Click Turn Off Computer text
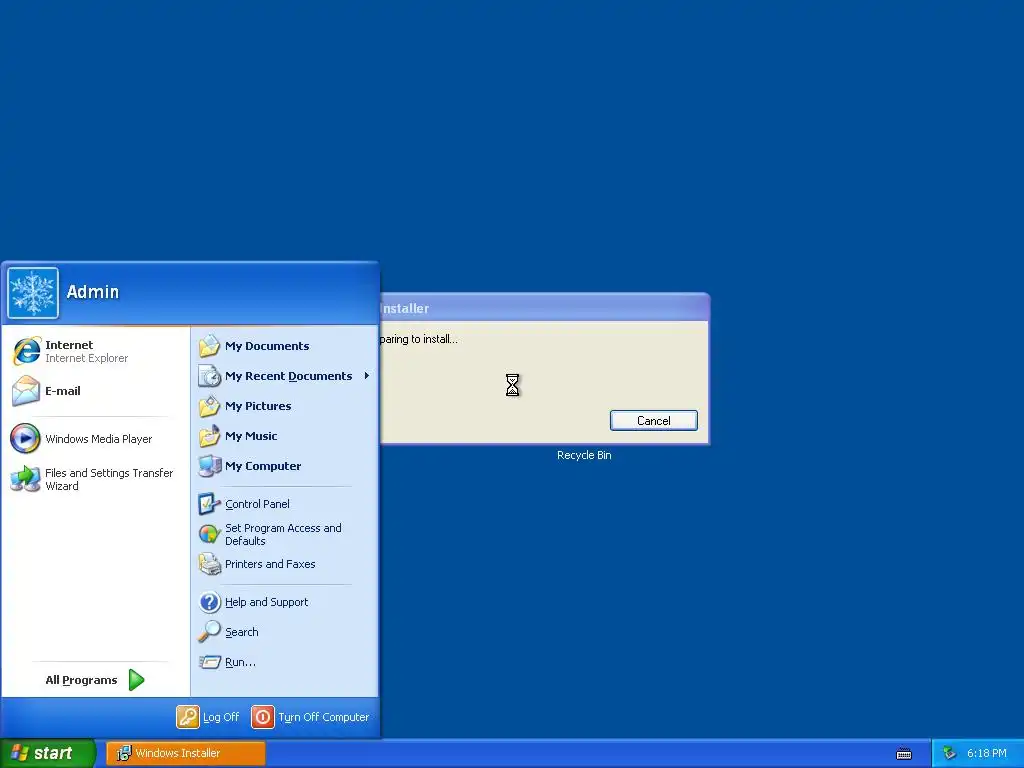 324,717
